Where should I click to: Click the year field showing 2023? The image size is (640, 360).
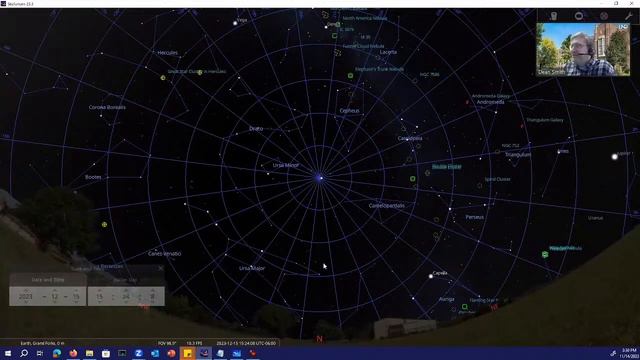(26, 296)
